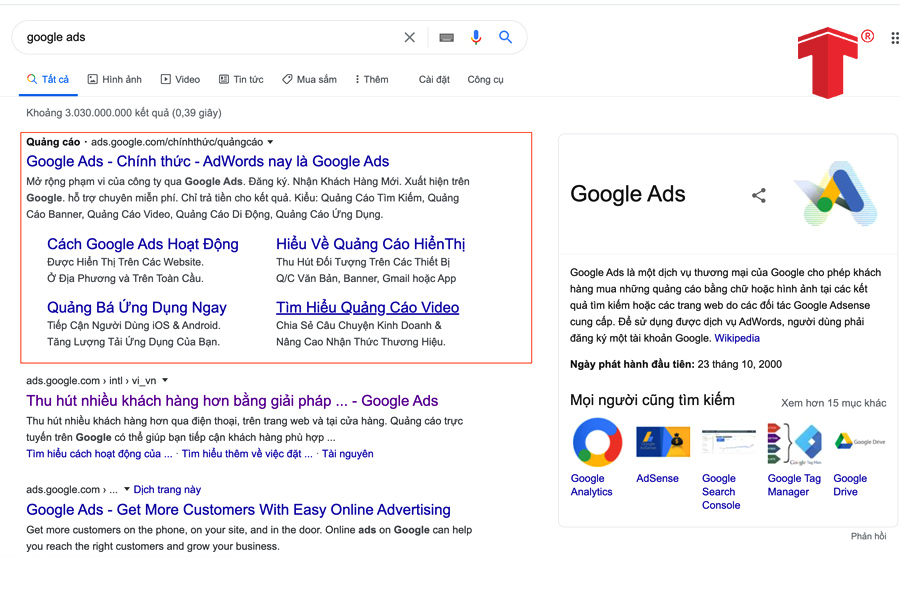The image size is (900, 600).
Task: Click Ngày phát hành đầu tiên date text
Action: (676, 364)
